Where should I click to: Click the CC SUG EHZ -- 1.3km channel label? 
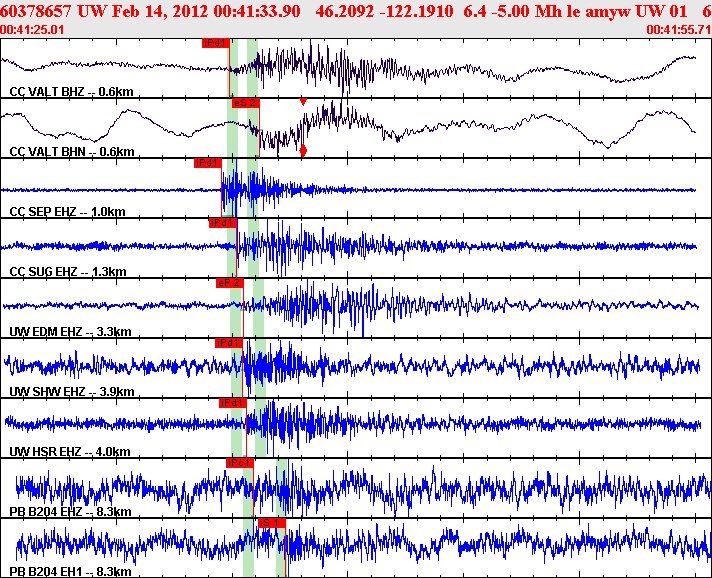[68, 272]
